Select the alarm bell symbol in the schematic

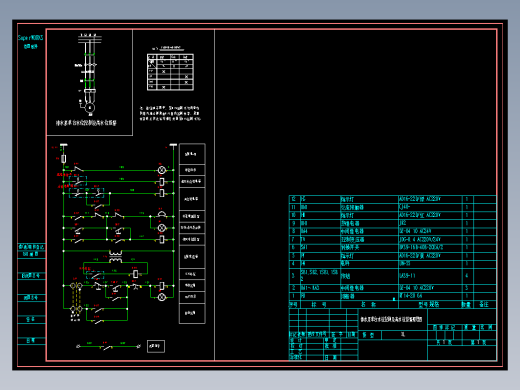click(162, 214)
